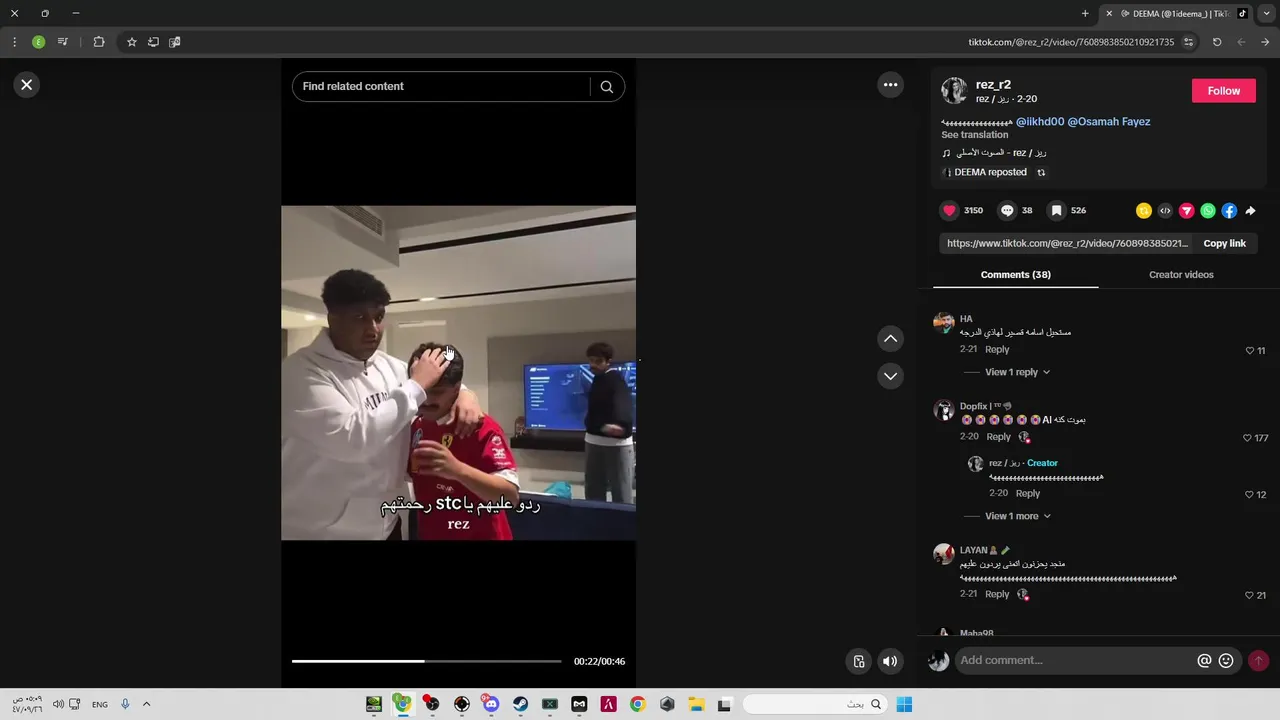Reply to LAYAN's comment
This screenshot has height=720, width=1280.
pos(997,594)
